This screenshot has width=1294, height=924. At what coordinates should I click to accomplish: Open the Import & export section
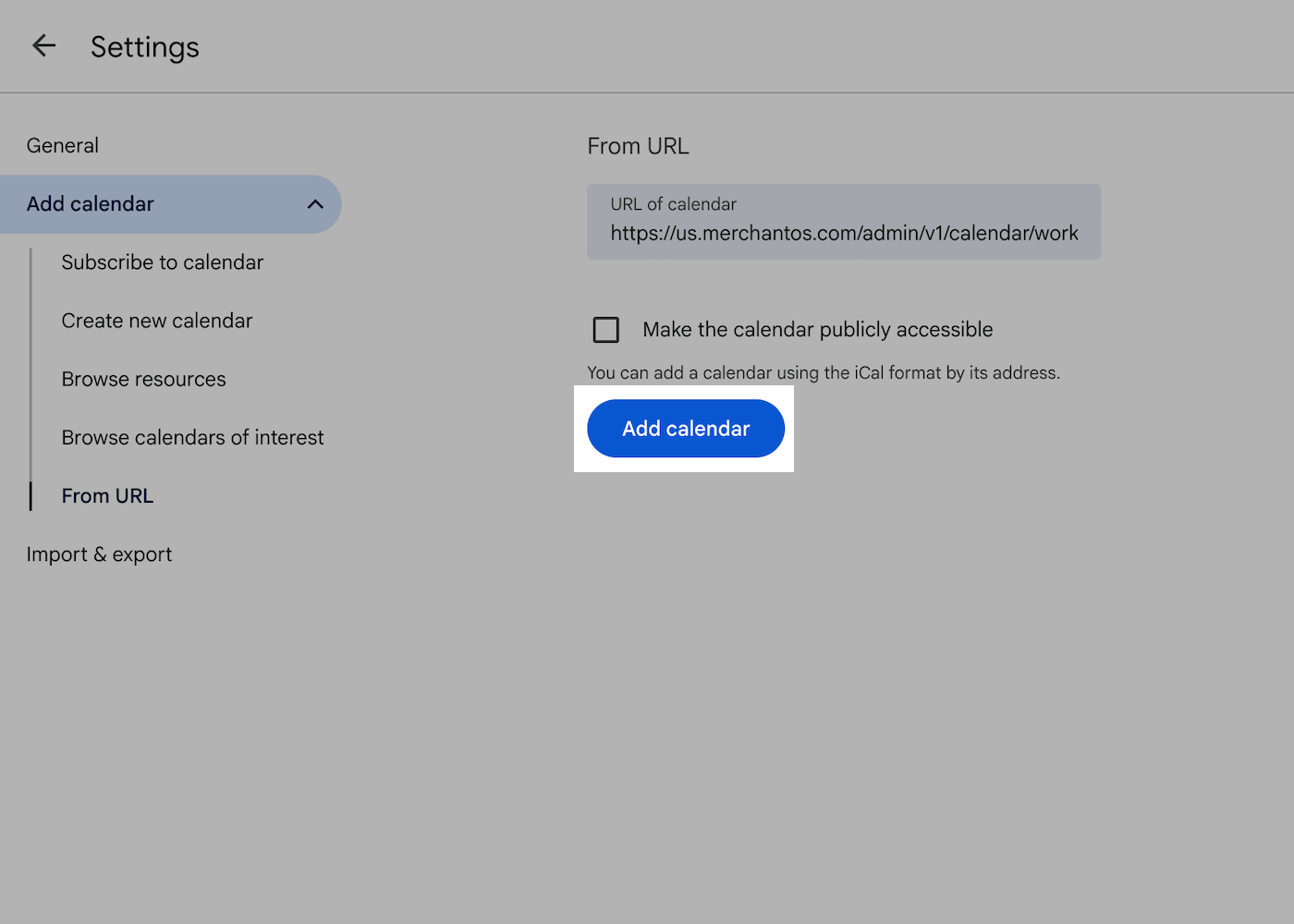point(99,553)
